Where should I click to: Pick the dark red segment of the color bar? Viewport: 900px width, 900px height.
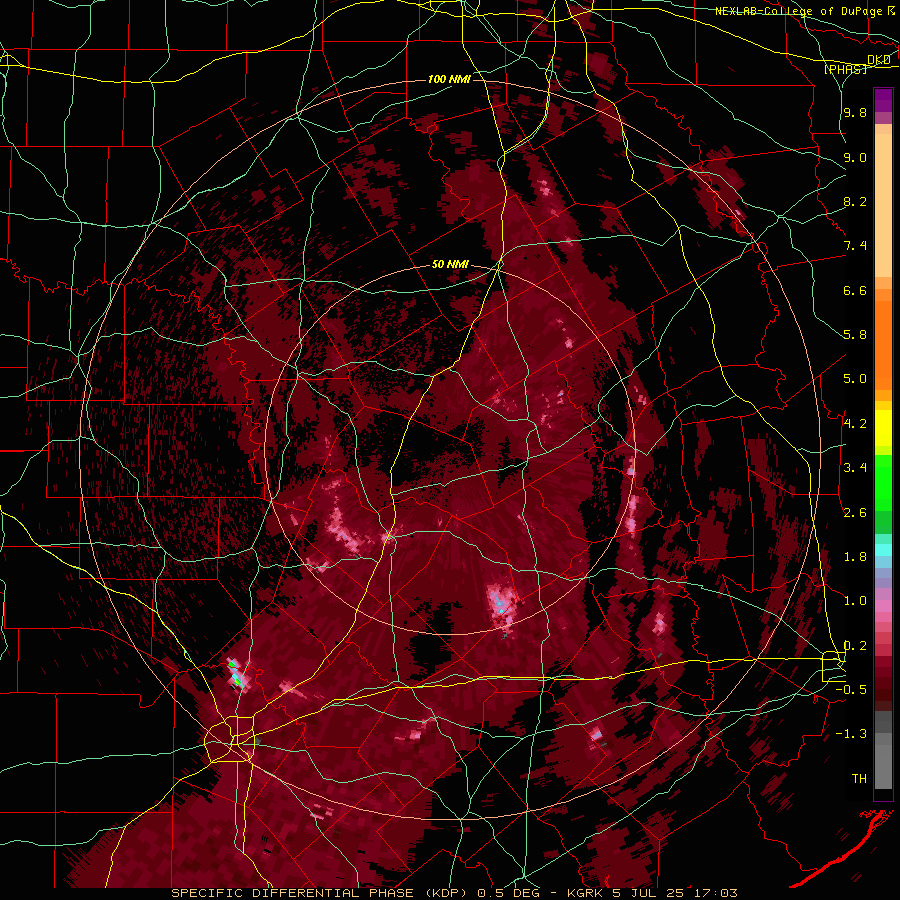coord(883,683)
